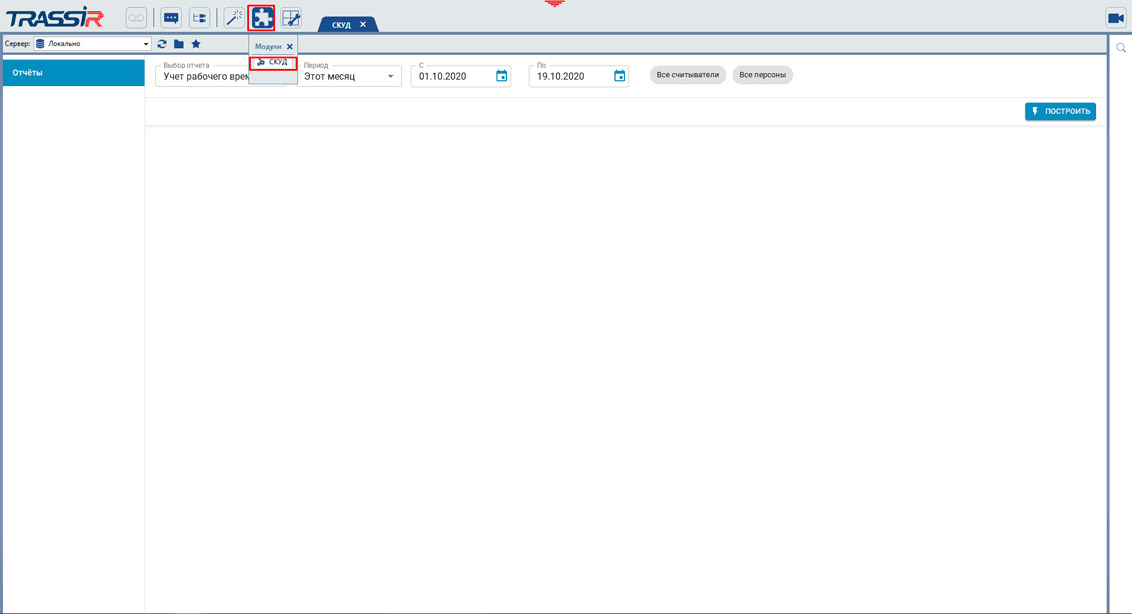Launch the magic wand wizard tool
Screen dimensions: 1132x614
point(234,17)
